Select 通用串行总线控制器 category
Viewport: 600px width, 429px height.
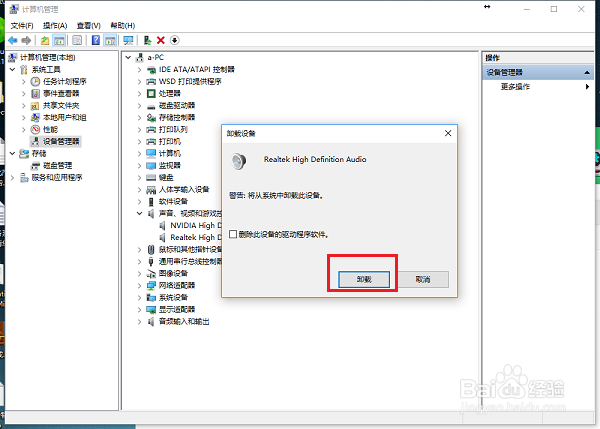coord(190,261)
